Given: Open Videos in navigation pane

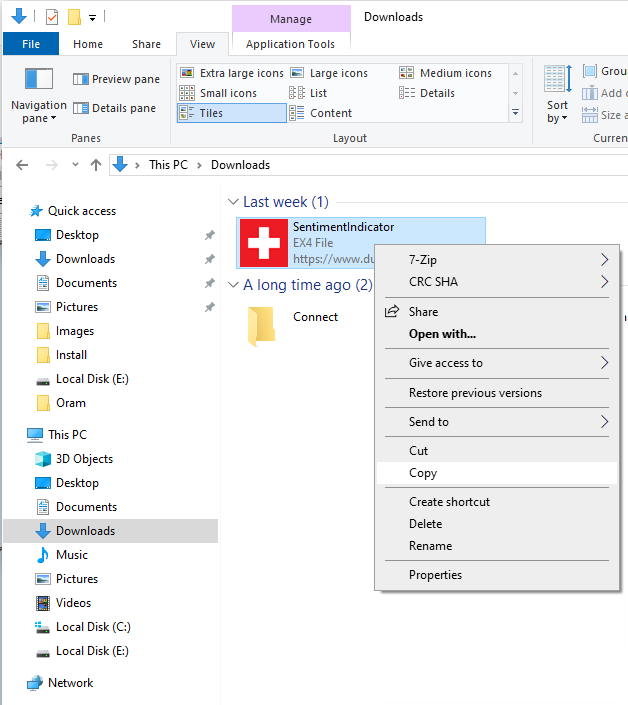Looking at the screenshot, I should click(x=63, y=603).
